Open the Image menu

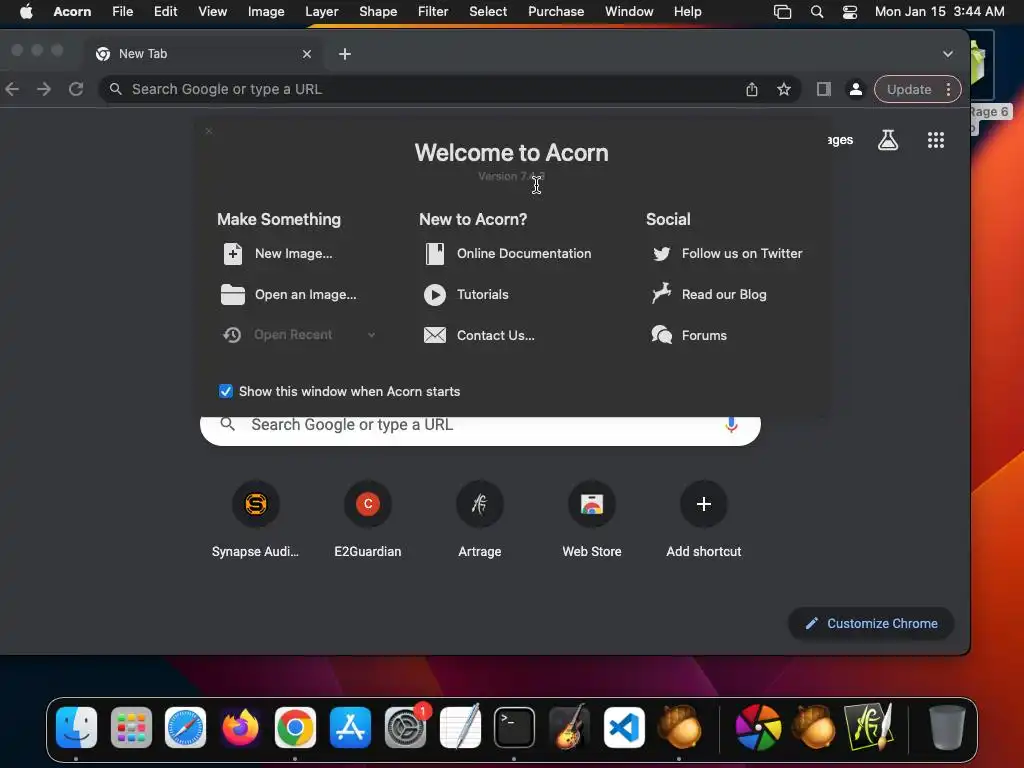266,12
